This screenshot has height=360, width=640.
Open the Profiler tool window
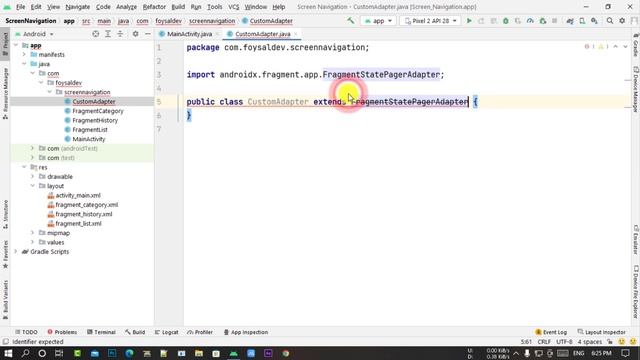pyautogui.click(x=200, y=332)
